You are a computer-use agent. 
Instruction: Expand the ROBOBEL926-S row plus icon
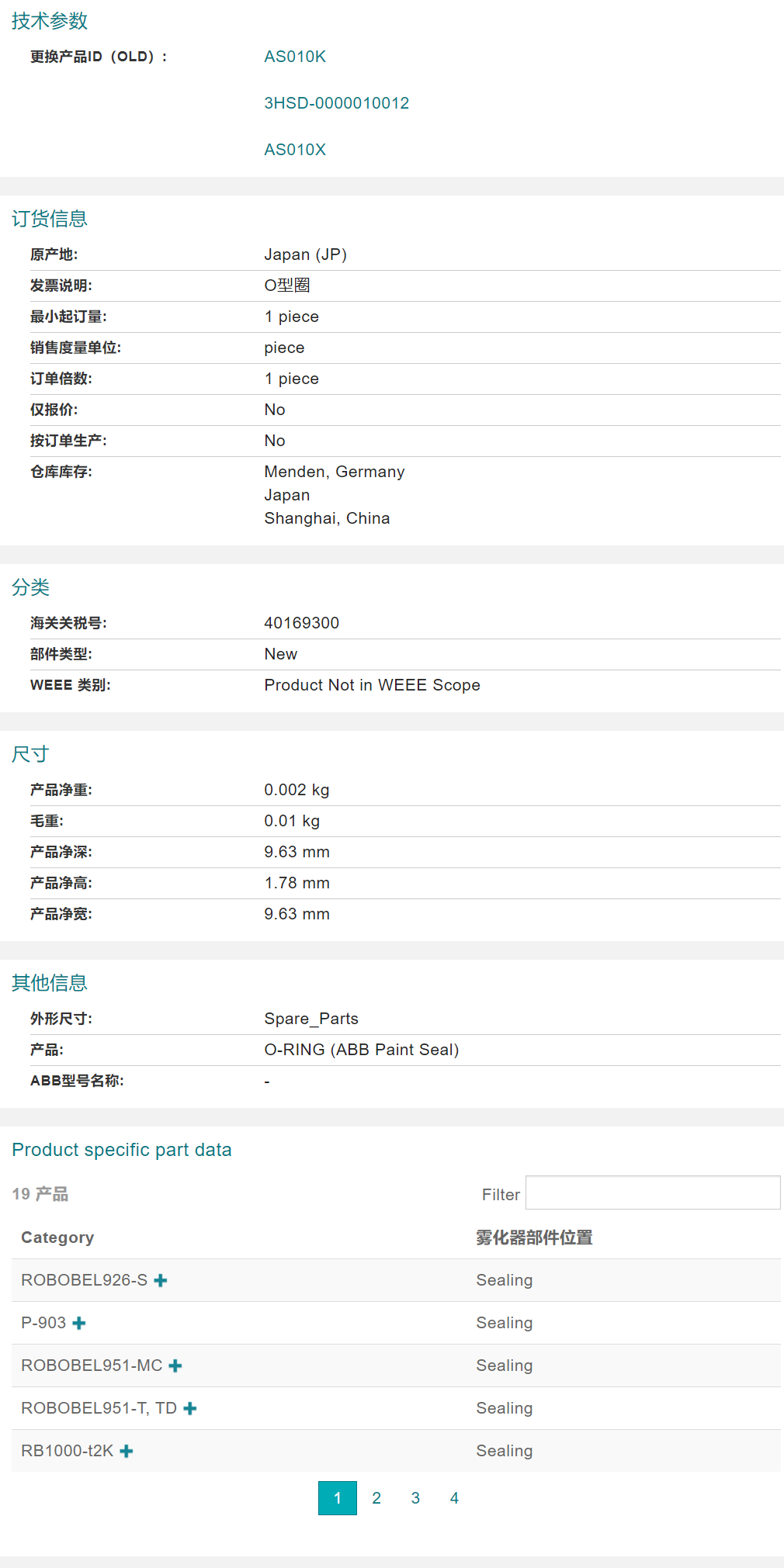coord(161,1280)
